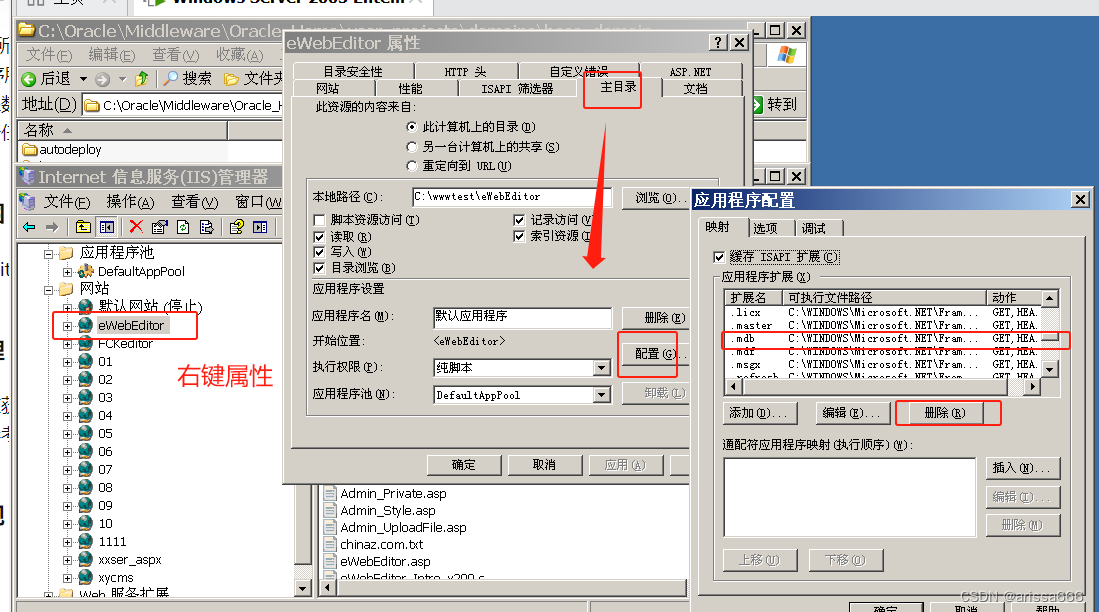Click the Help question mark toolbar icon
1099x612 pixels.
click(238, 227)
